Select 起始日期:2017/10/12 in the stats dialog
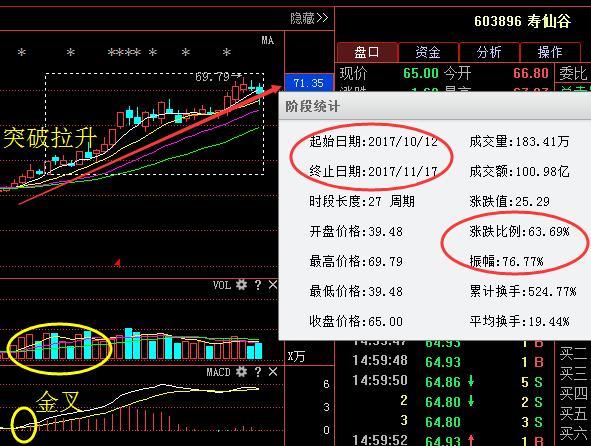The width and height of the screenshot is (591, 446). [374, 142]
